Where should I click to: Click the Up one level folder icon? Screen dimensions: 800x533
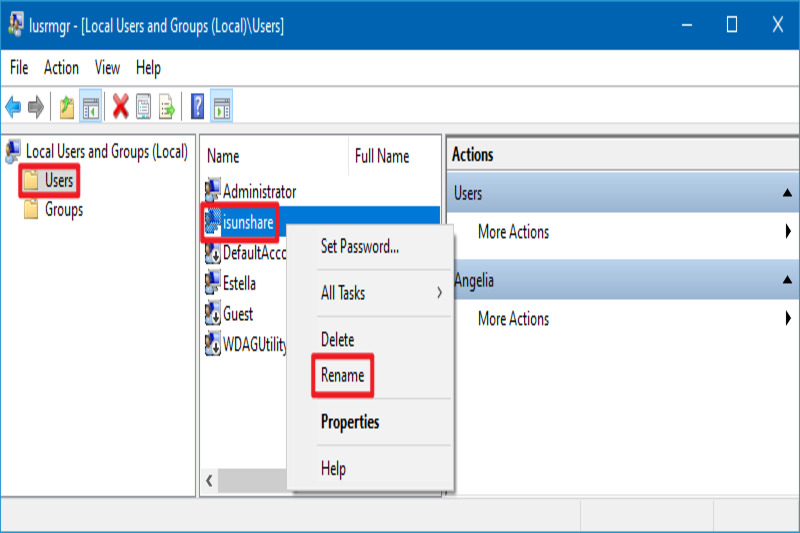[66, 106]
